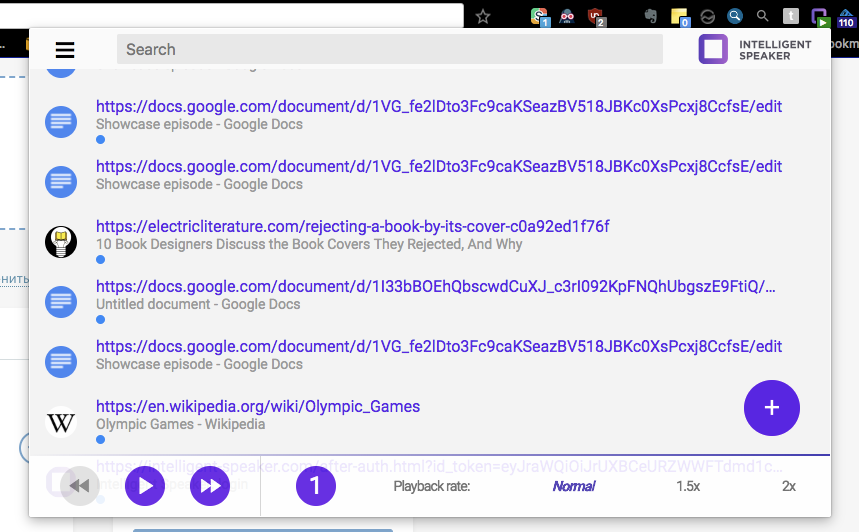Click the gray 't' extension icon
This screenshot has height=532, width=859.
[791, 16]
